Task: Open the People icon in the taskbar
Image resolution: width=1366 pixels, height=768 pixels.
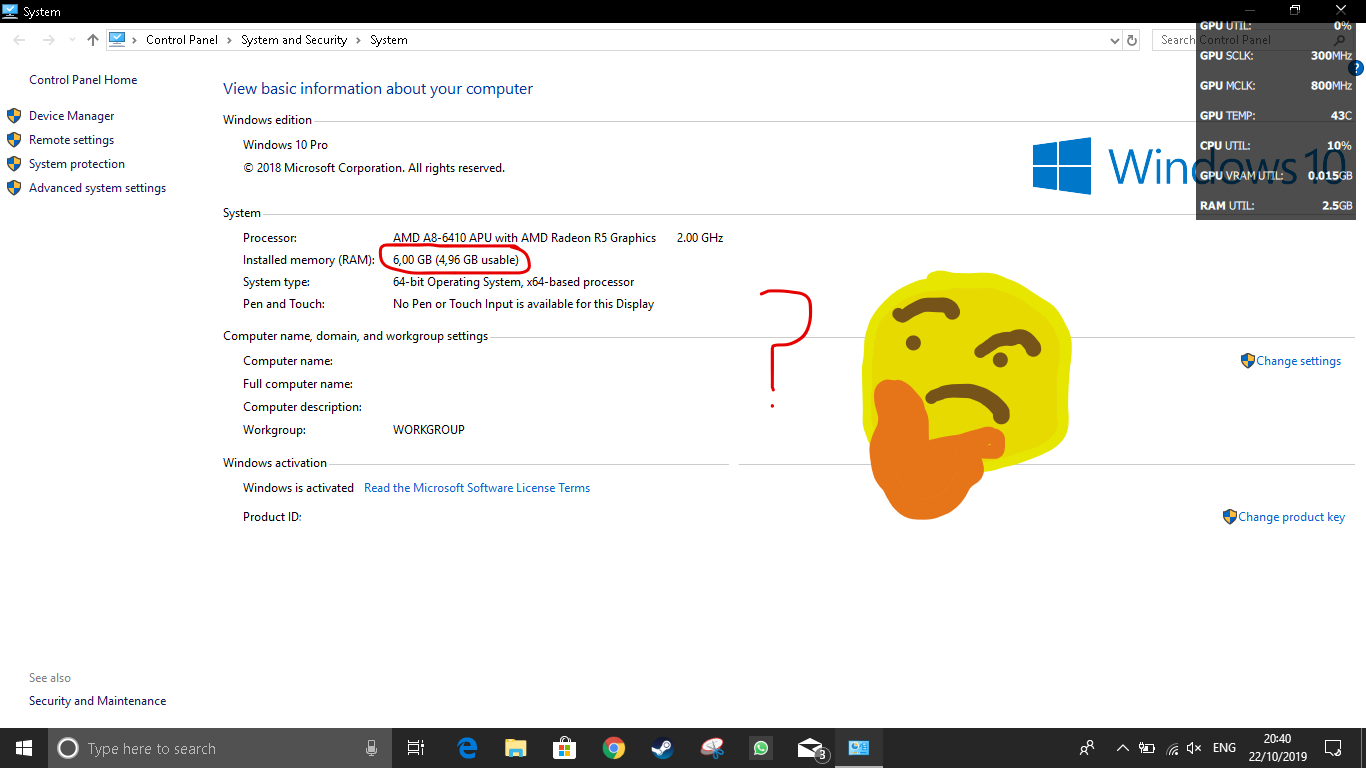Action: [x=1087, y=748]
